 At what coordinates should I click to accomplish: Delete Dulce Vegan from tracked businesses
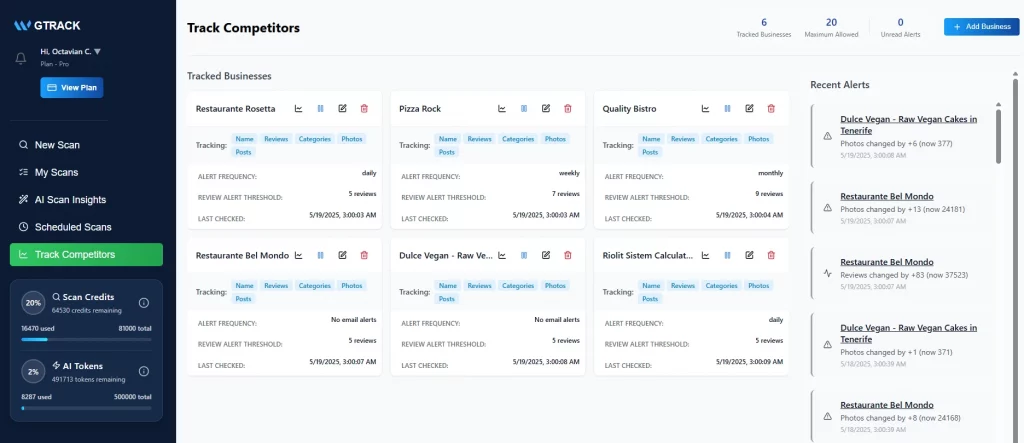pos(568,255)
